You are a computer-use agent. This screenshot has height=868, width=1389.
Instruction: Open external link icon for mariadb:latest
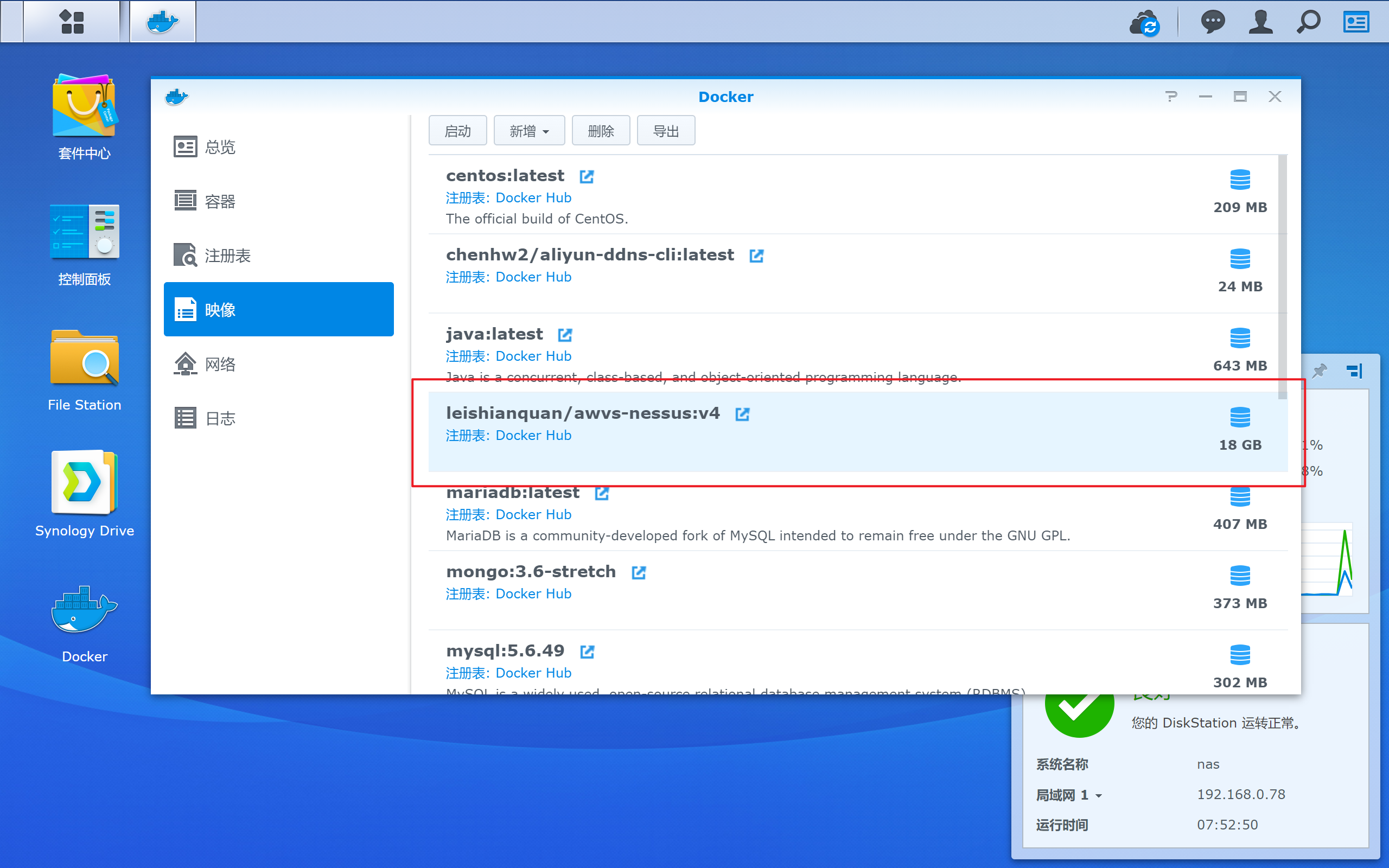(602, 493)
